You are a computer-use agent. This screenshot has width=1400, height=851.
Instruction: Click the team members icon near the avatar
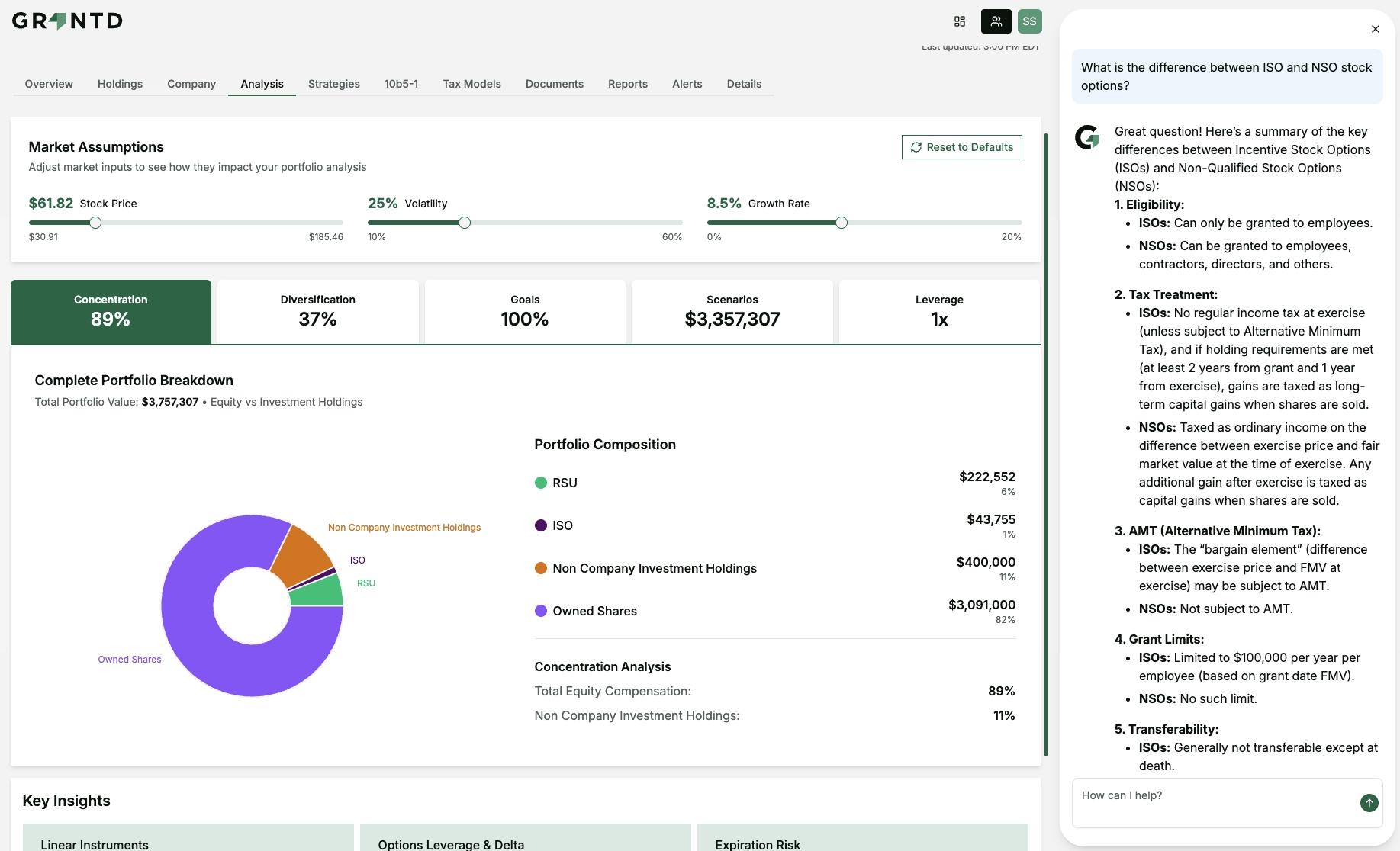click(x=995, y=21)
